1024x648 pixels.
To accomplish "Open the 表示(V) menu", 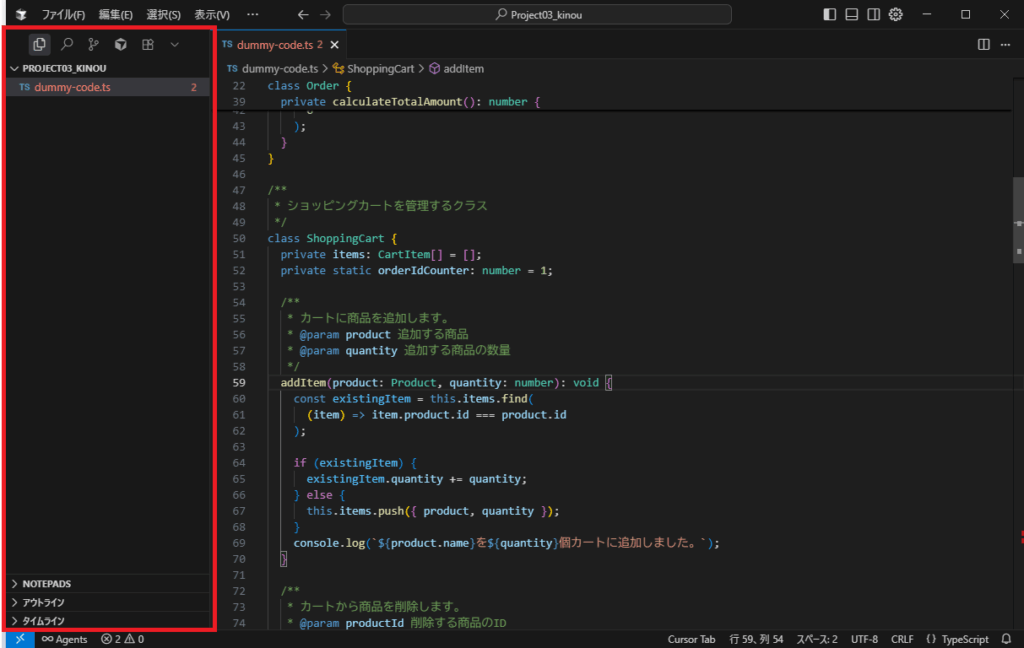I will 212,14.
